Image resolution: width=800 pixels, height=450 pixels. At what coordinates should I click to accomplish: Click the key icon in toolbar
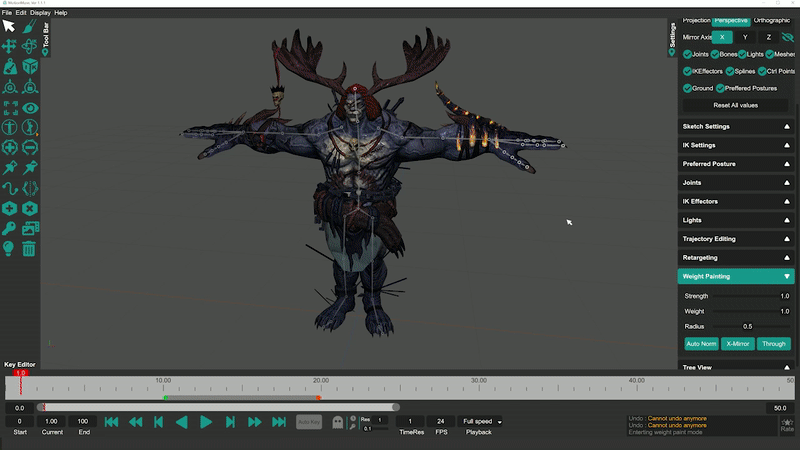pyautogui.click(x=9, y=229)
